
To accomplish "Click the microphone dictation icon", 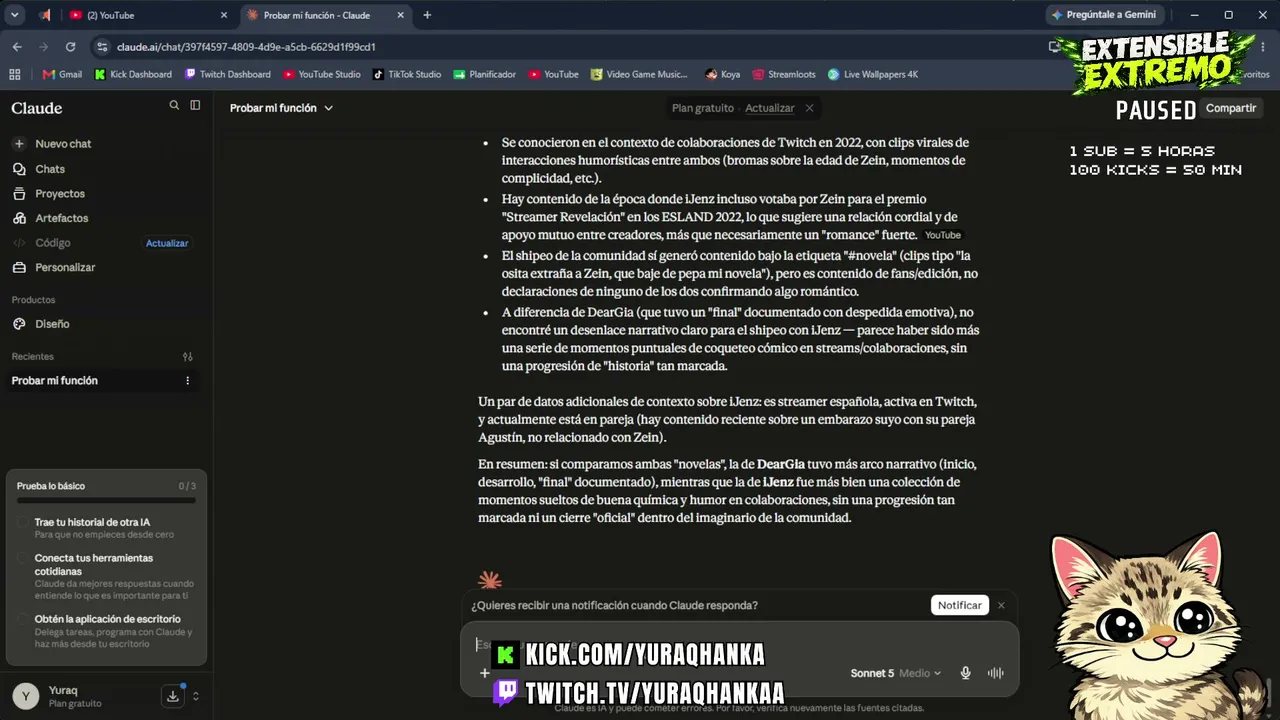I will pyautogui.click(x=965, y=673).
